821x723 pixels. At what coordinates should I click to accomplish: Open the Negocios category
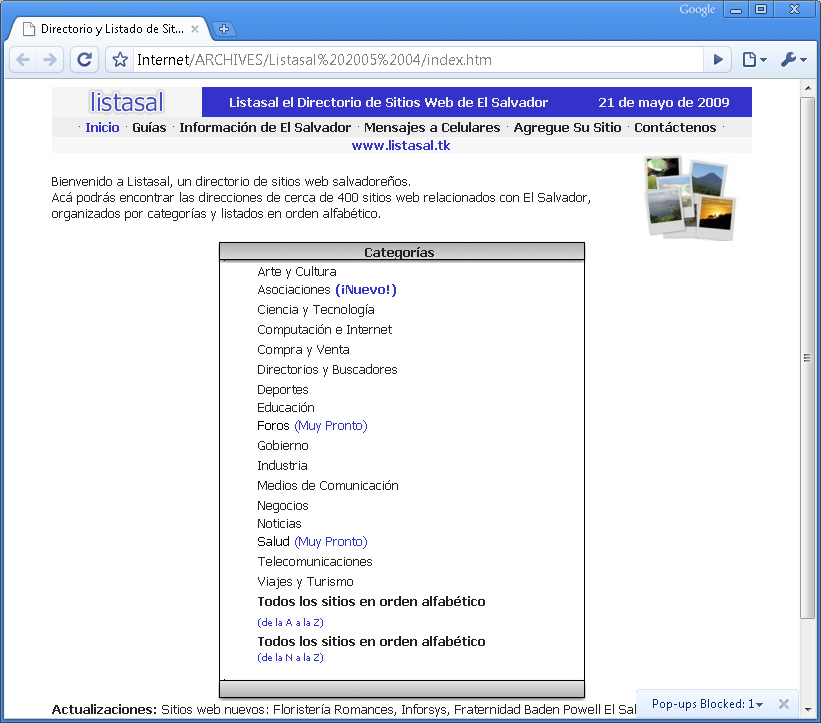tap(283, 506)
